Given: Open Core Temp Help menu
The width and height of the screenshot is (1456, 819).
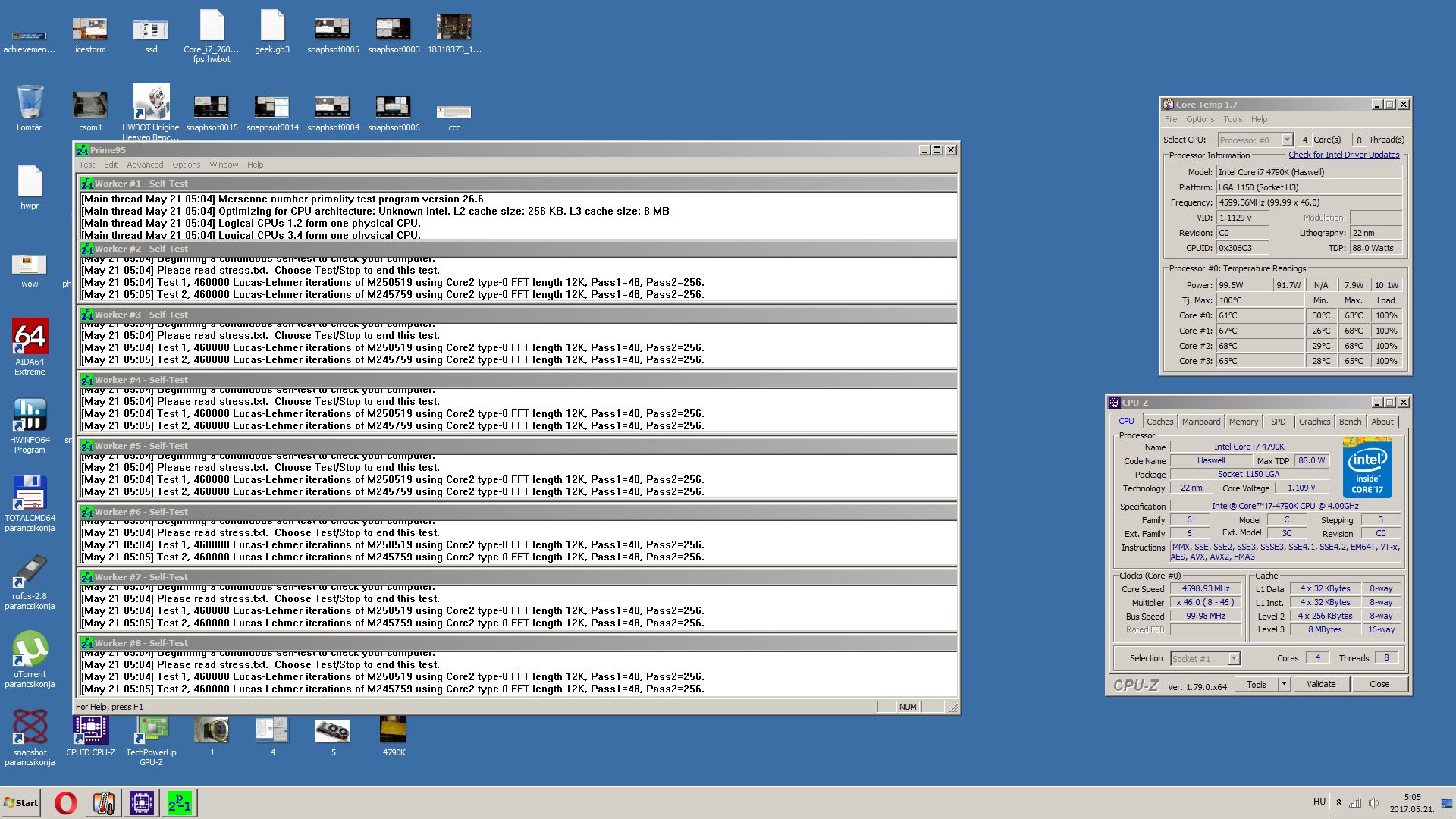Looking at the screenshot, I should [x=1259, y=119].
